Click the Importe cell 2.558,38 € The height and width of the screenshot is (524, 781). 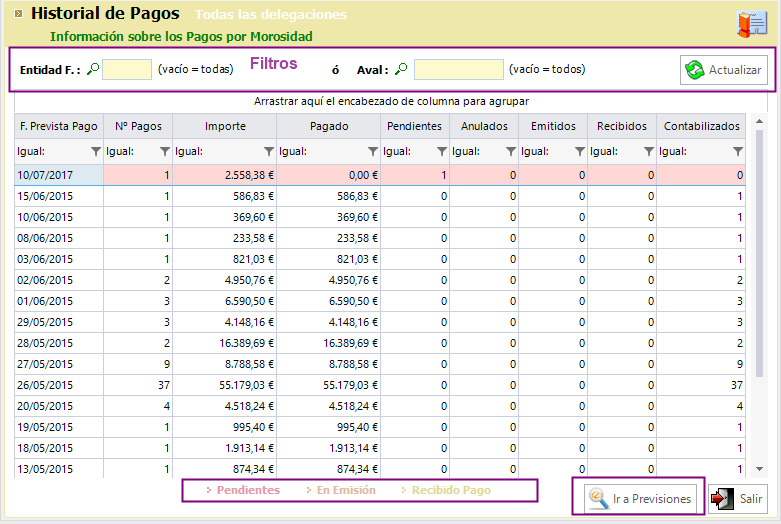(x=225, y=175)
